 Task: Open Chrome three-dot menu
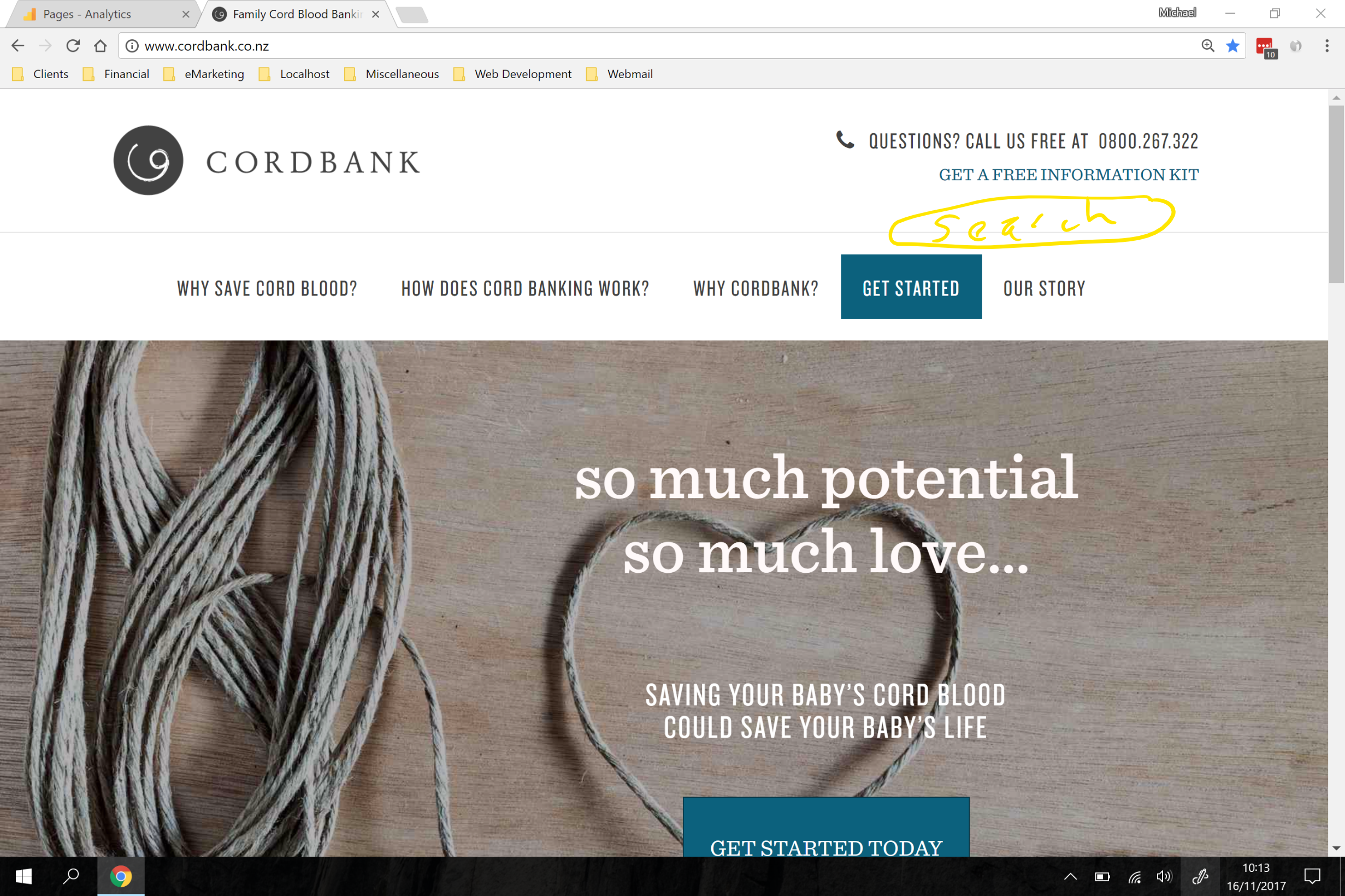[x=1327, y=46]
